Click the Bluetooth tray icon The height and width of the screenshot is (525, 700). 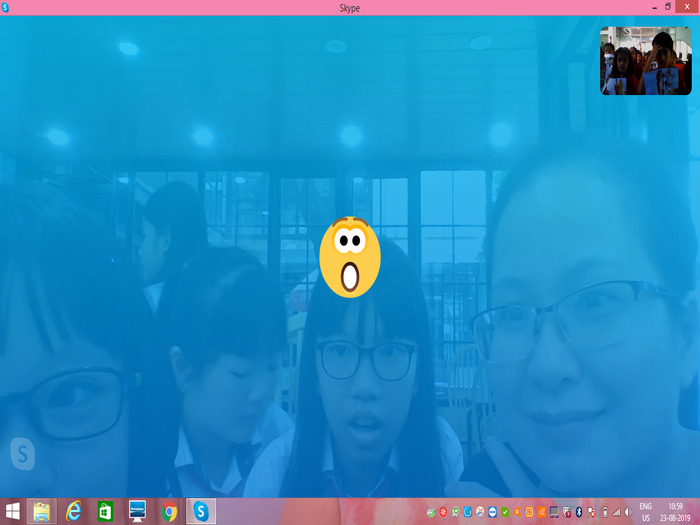tap(579, 512)
